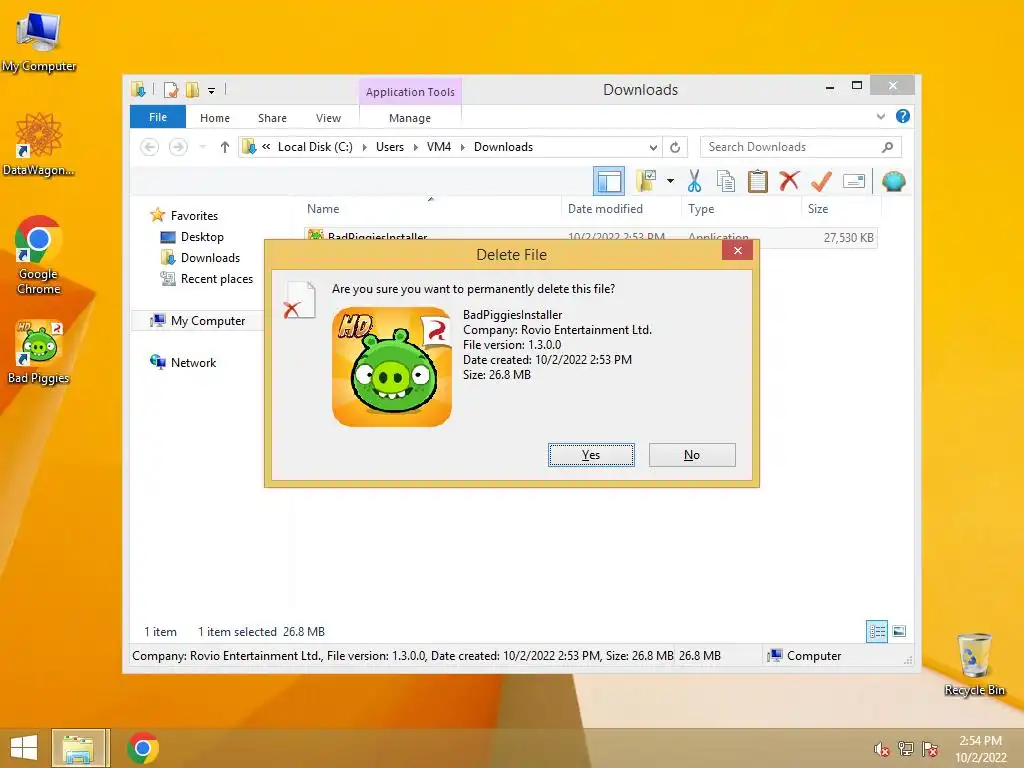Expand the arrow after VM4 in breadcrumb
This screenshot has width=1024, height=768.
[x=463, y=148]
